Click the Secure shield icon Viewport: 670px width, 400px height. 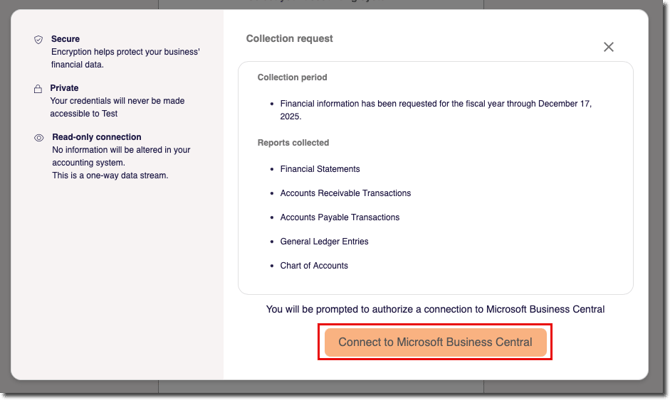(38, 39)
